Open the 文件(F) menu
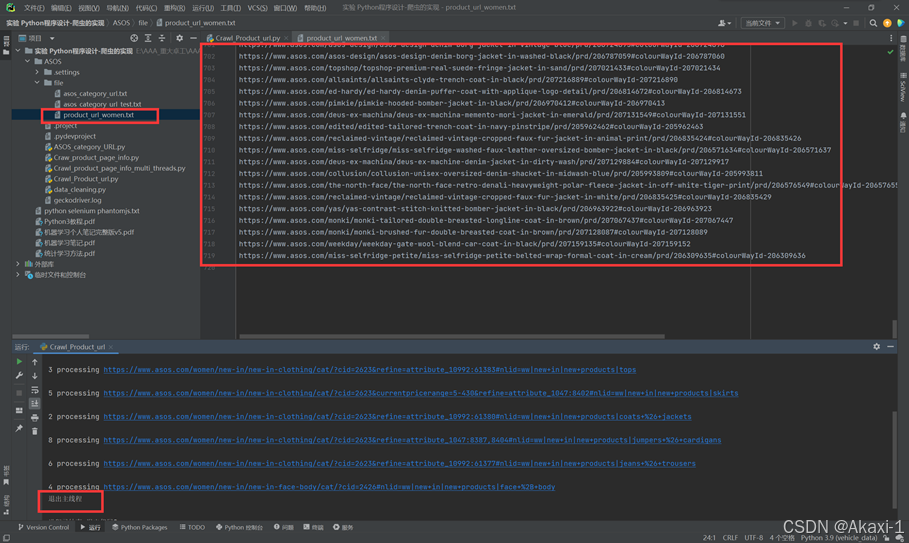 coord(34,8)
